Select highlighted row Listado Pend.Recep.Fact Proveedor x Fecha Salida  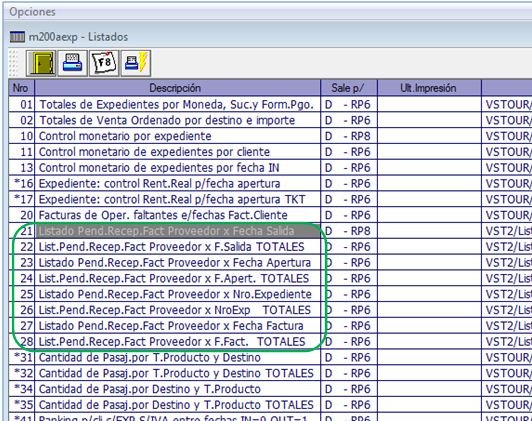177,231
